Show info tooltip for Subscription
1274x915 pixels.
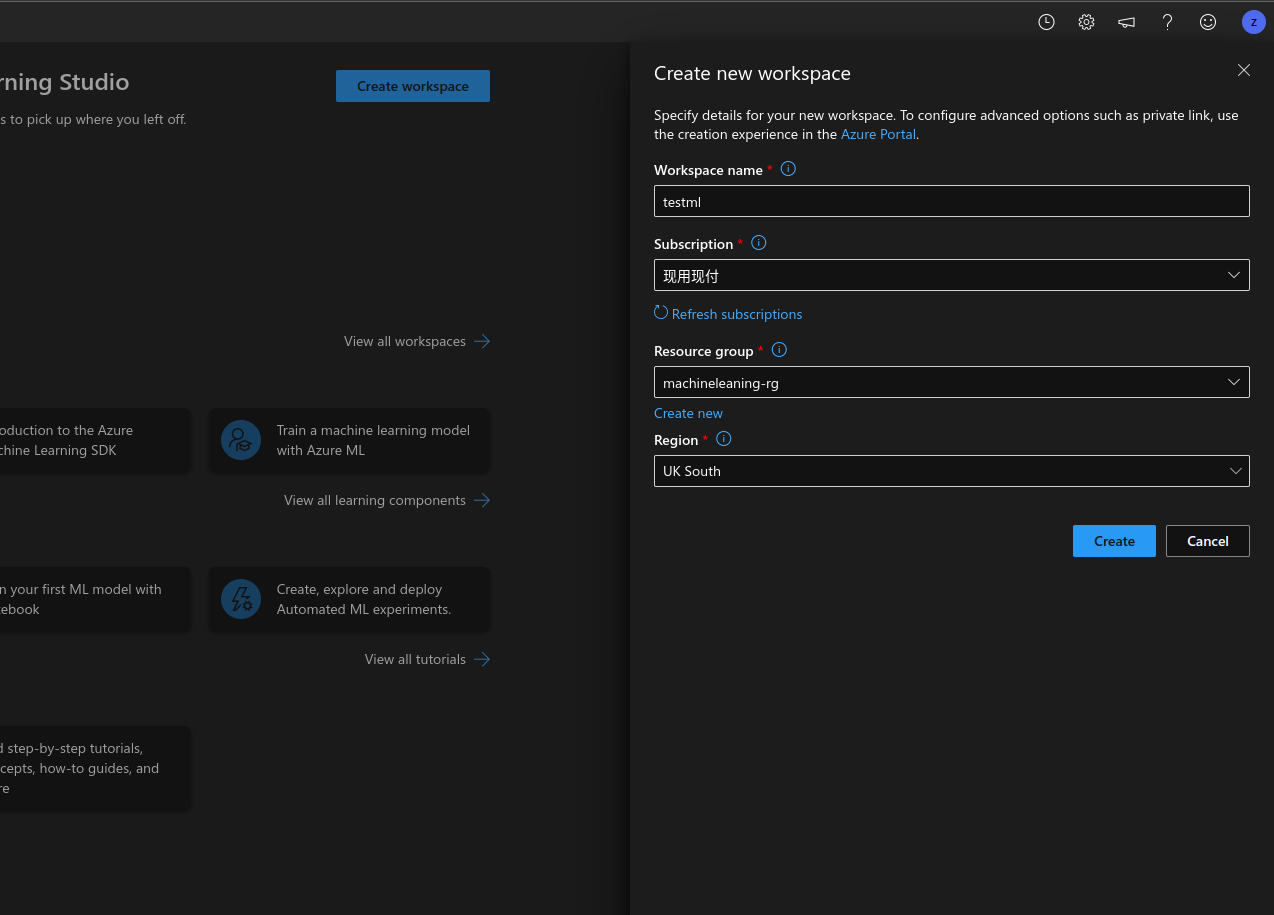click(x=758, y=243)
